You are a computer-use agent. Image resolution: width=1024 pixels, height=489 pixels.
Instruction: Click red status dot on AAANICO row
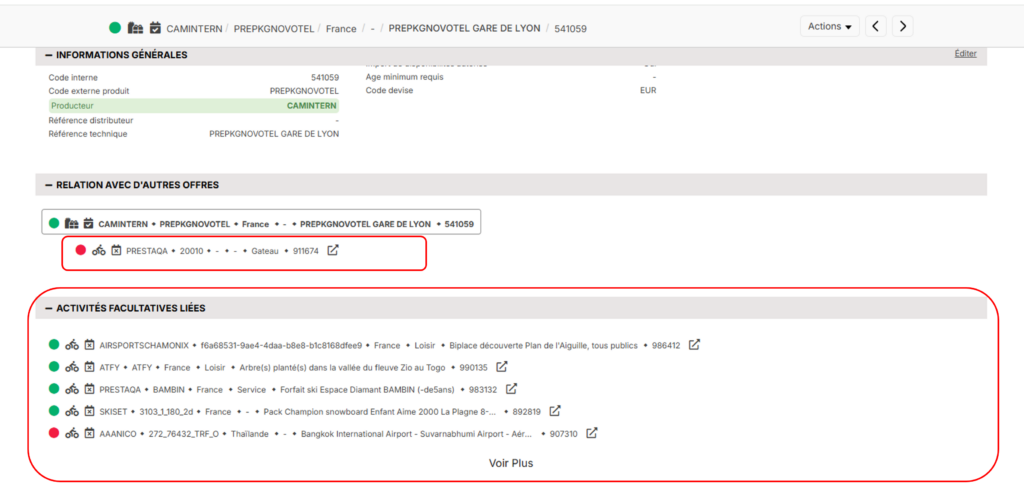click(54, 433)
